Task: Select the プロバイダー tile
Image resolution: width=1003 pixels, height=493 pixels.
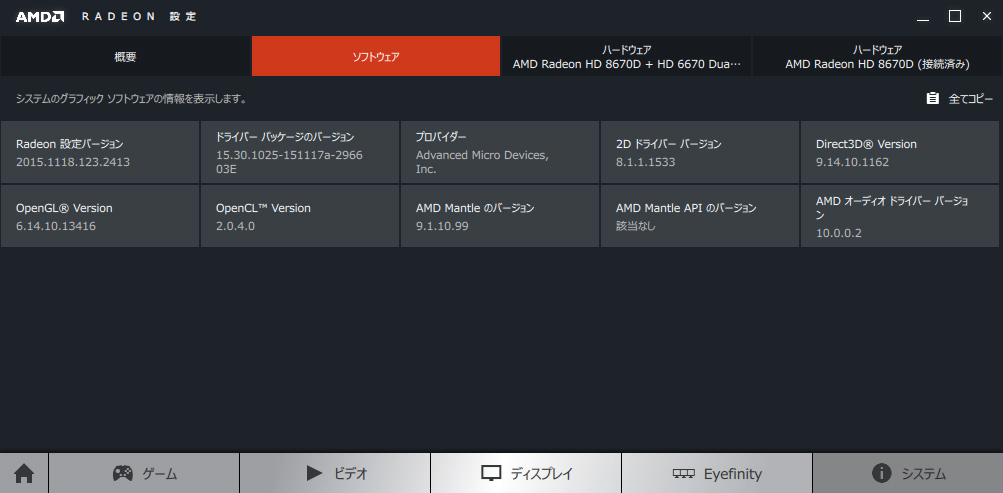Action: tap(500, 152)
